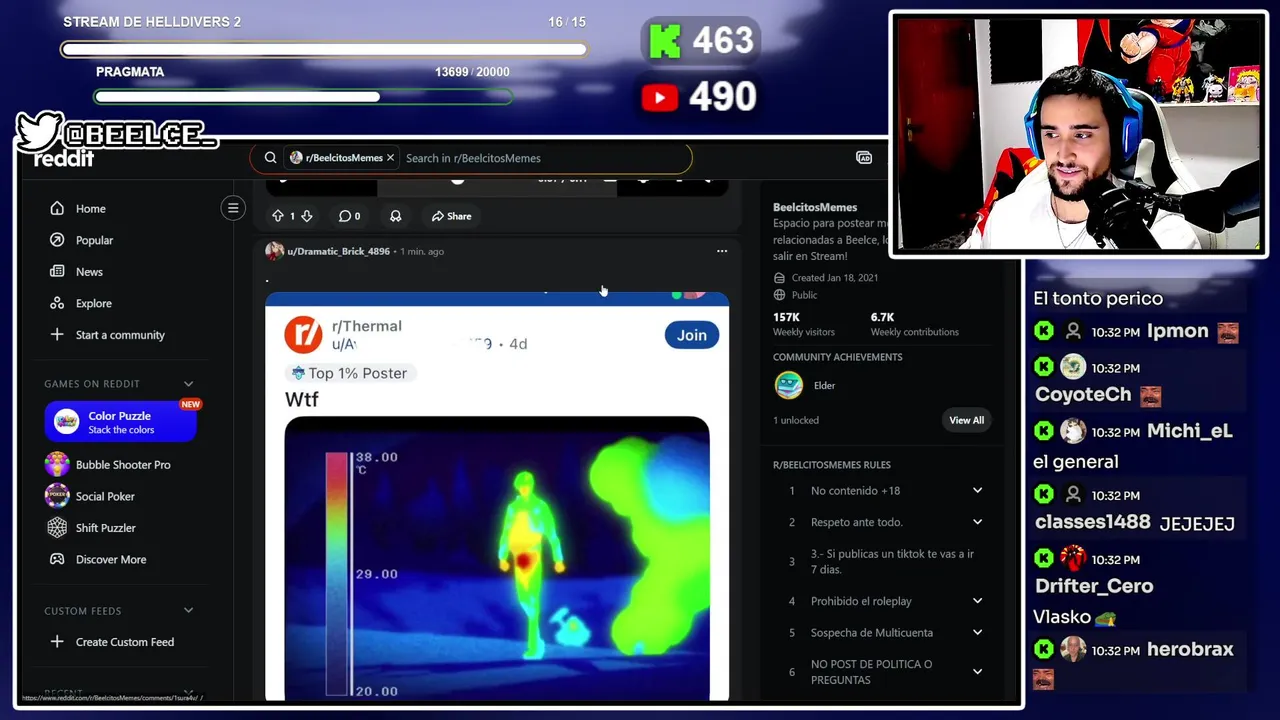Collapse the Games on Reddit section

[x=188, y=384]
